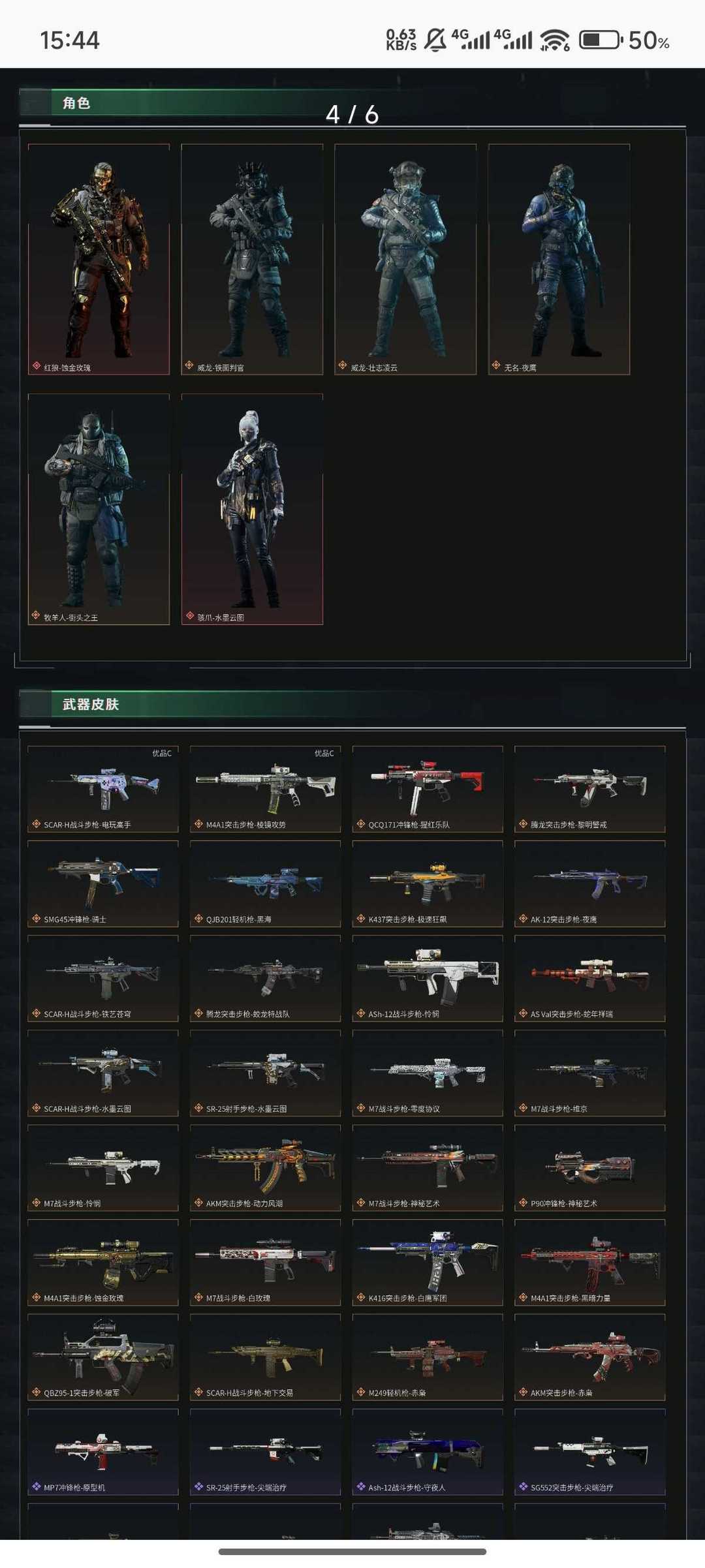Image resolution: width=705 pixels, height=1568 pixels.
Task: Select the 红狼-蚀金玫瑰 character skin
Action: tap(99, 259)
